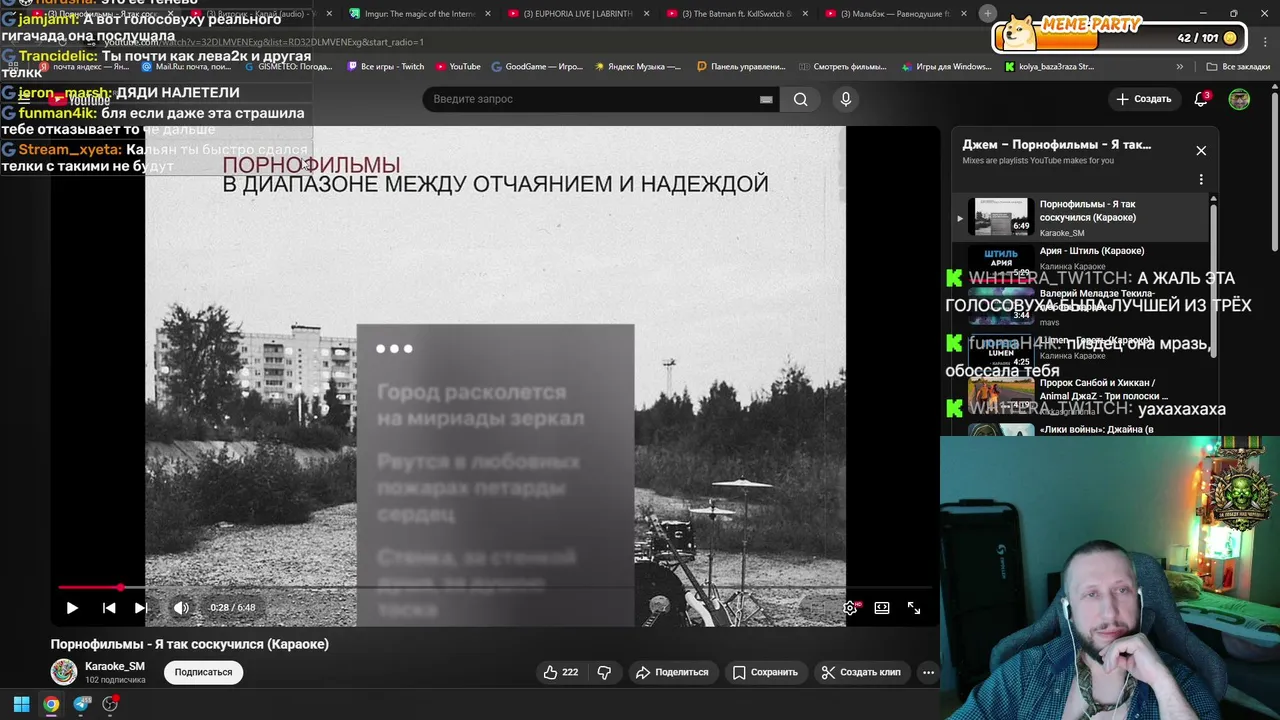This screenshot has width=1280, height=720.
Task: Switch to The Batman ft. KxllSwxtch tab
Action: pyautogui.click(x=730, y=14)
